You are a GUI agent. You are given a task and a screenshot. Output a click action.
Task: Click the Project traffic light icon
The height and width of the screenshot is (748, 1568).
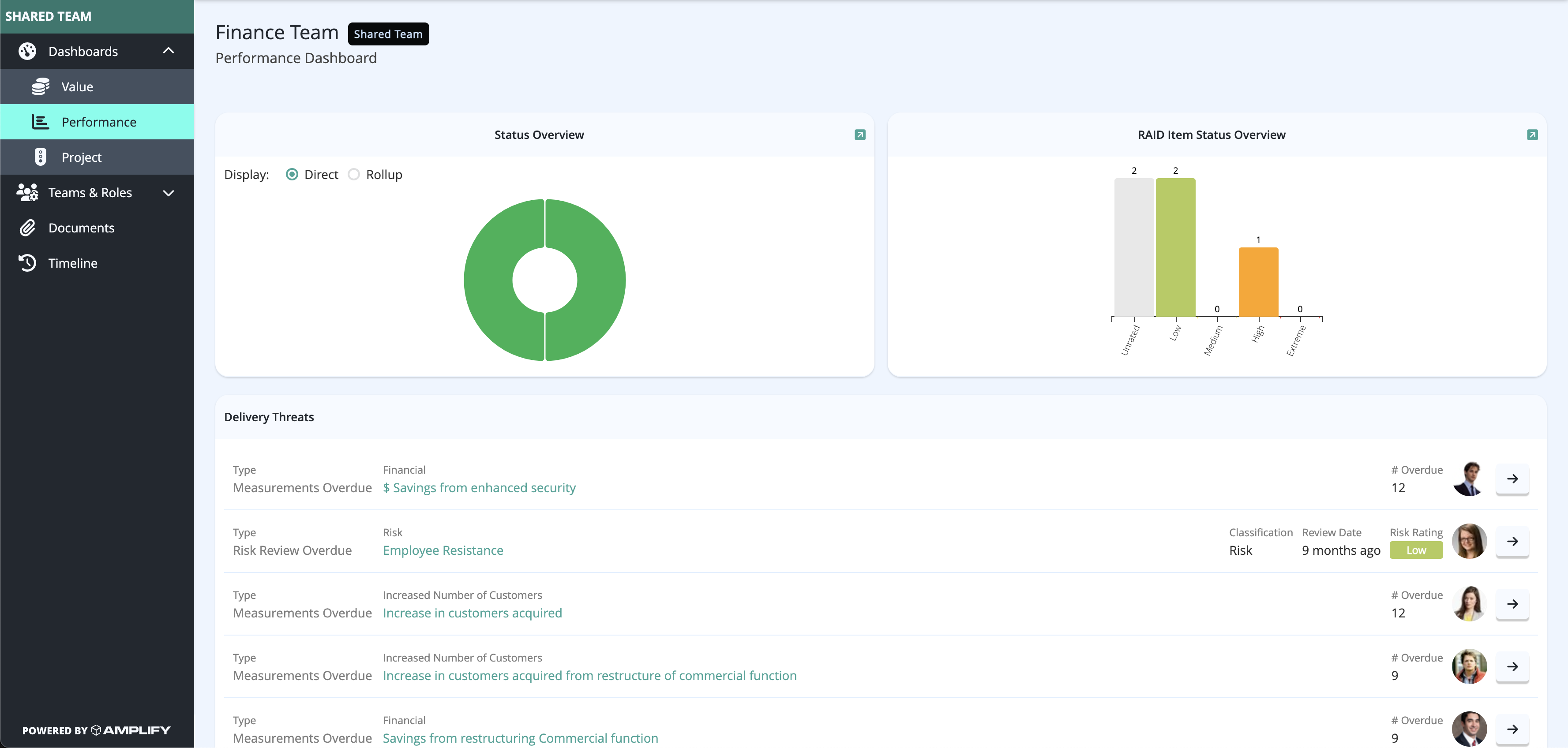point(40,157)
